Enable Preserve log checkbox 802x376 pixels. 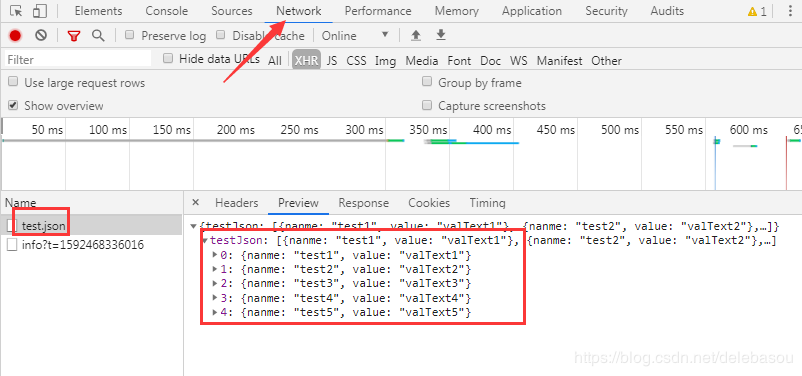click(x=130, y=35)
